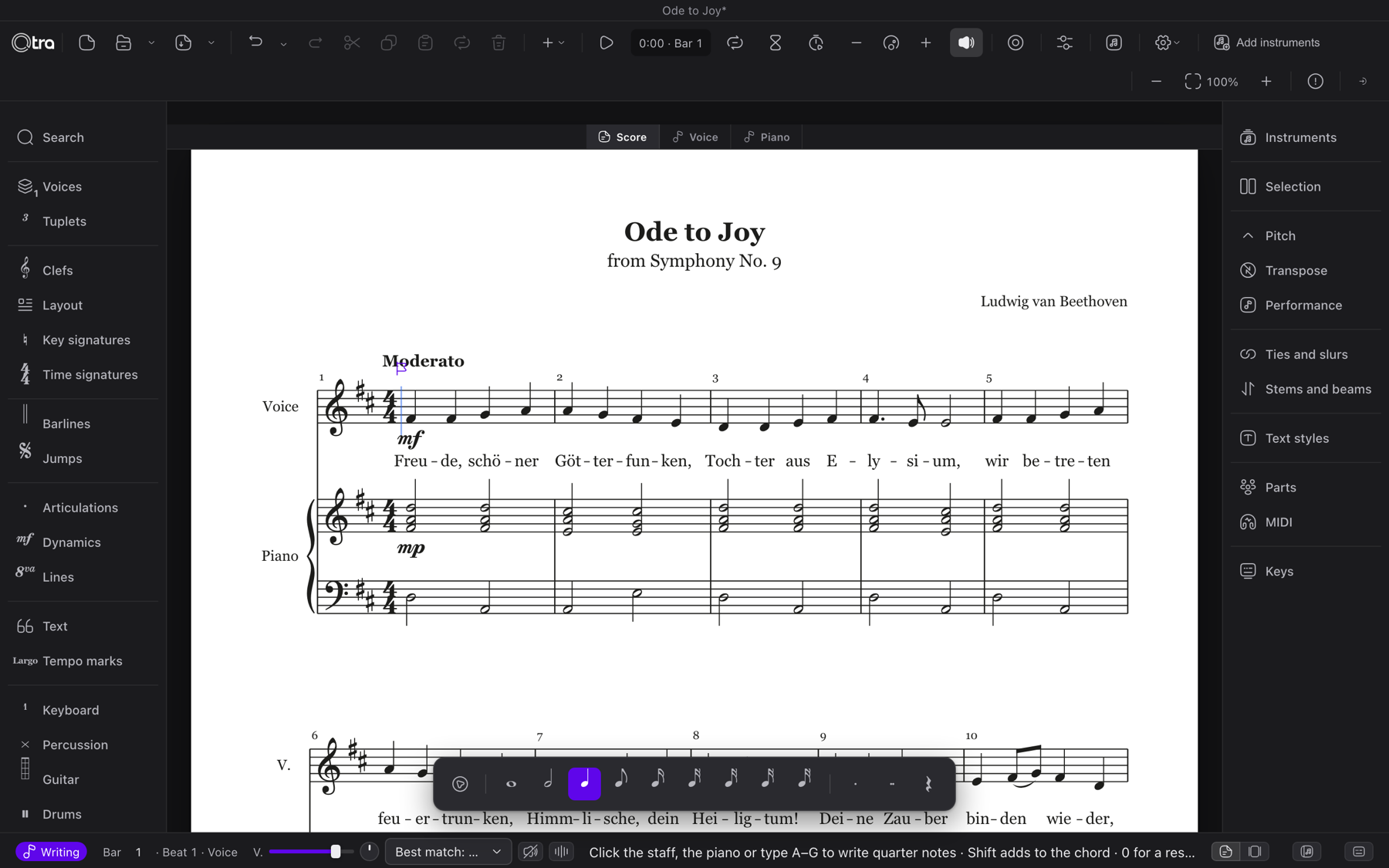Toggle the audio waveform icon in status bar
Viewport: 1389px width, 868px height.
coord(562,852)
